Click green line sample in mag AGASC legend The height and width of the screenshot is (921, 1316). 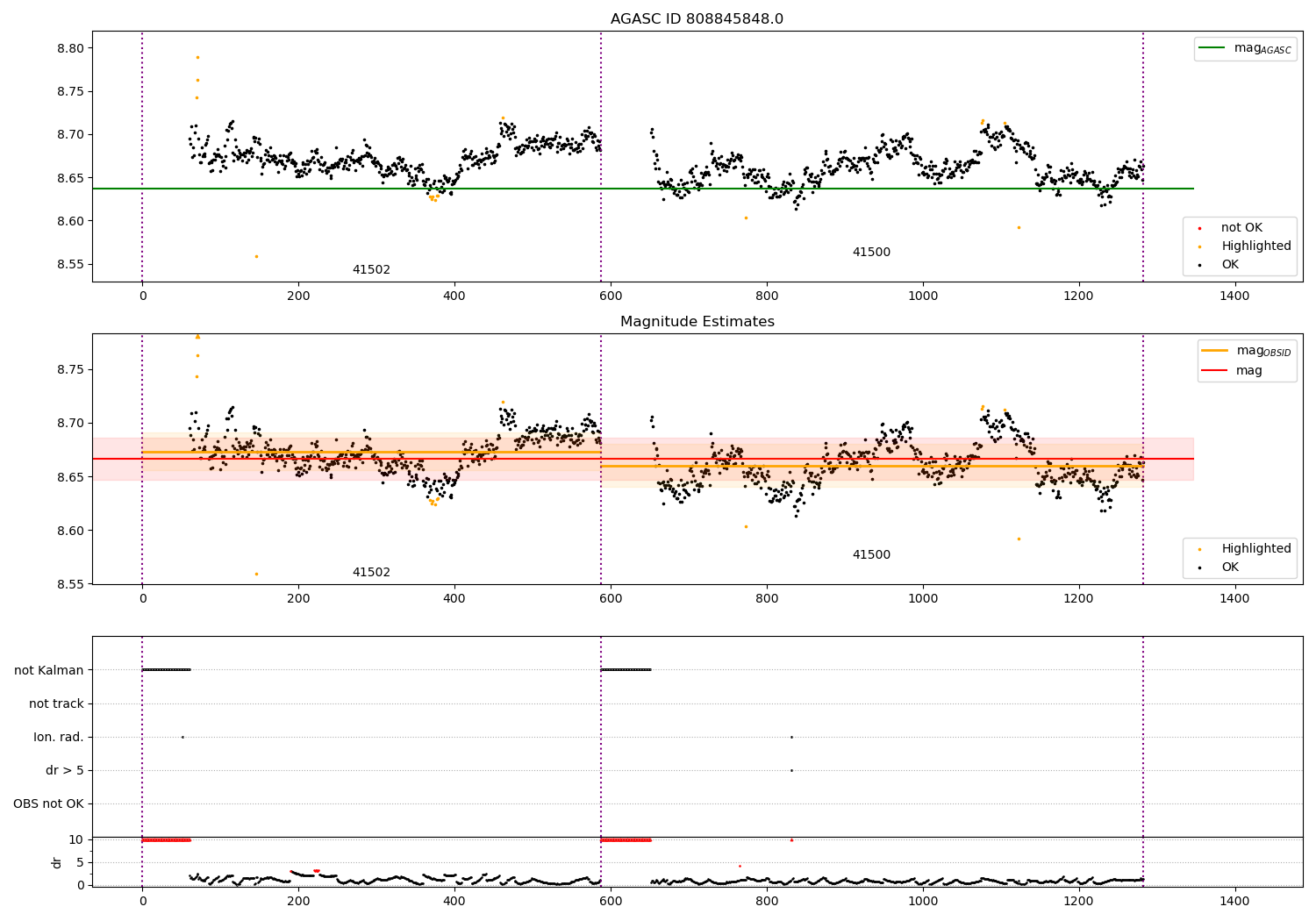pos(1213,48)
